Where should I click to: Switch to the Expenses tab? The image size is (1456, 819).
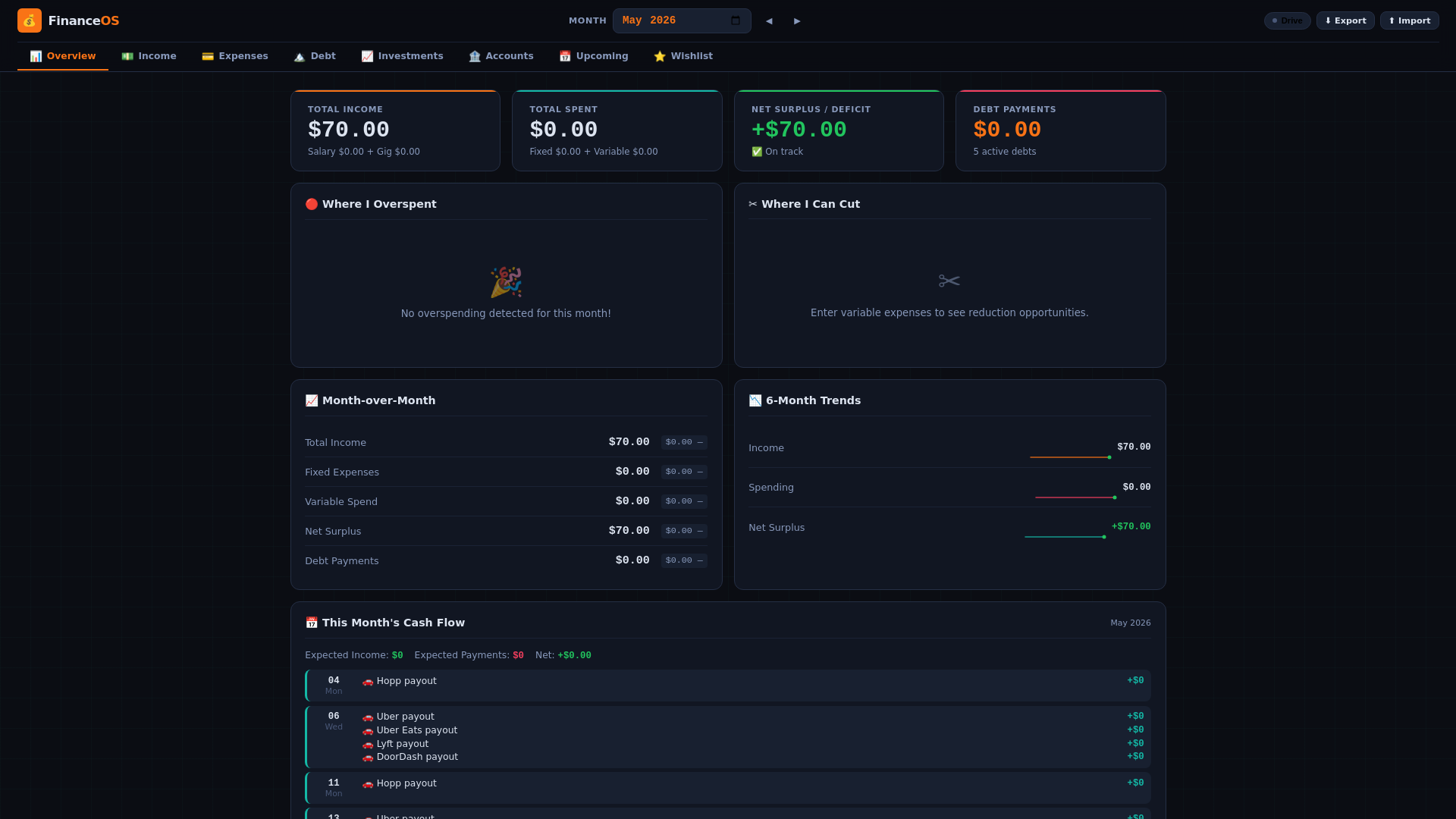point(235,56)
